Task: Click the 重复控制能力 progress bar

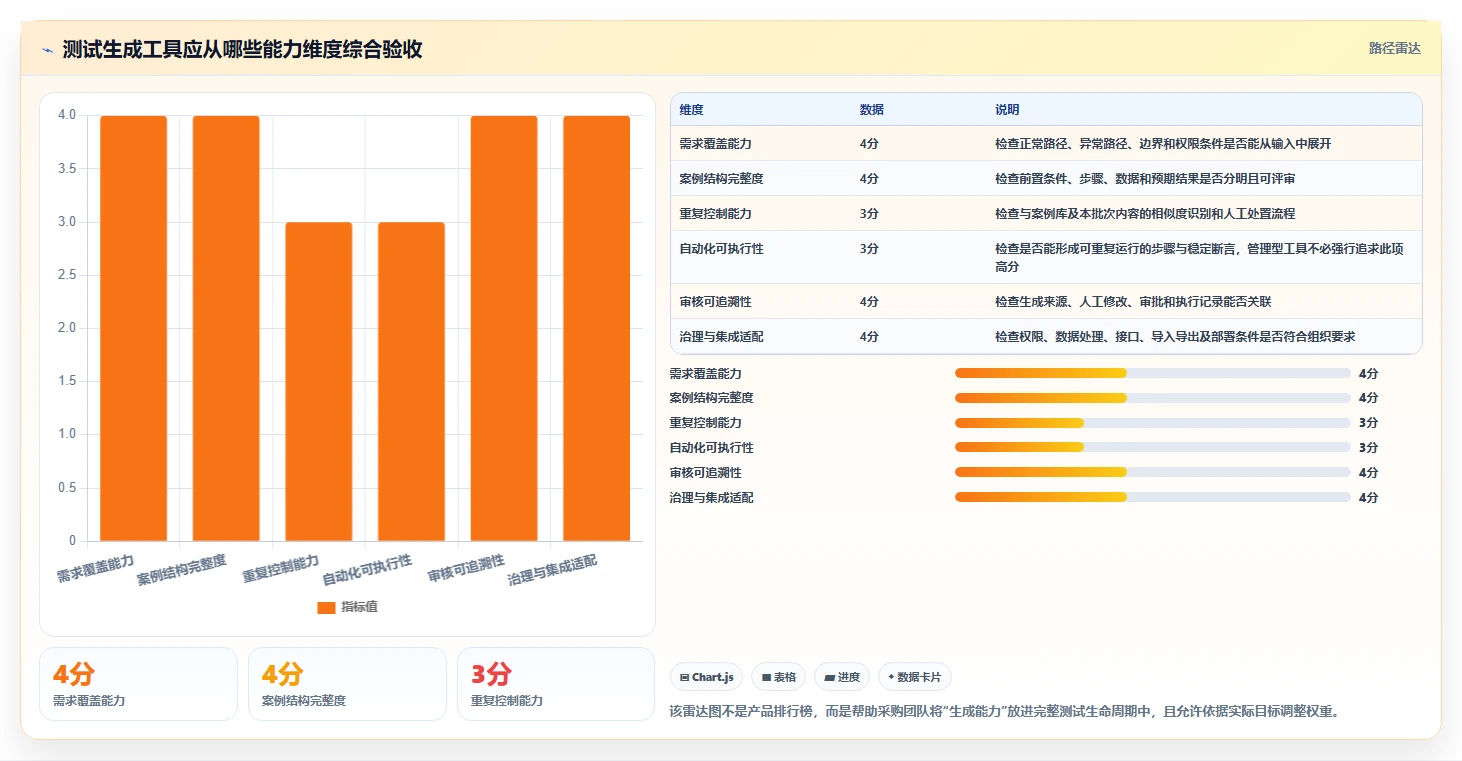Action: [x=1152, y=423]
